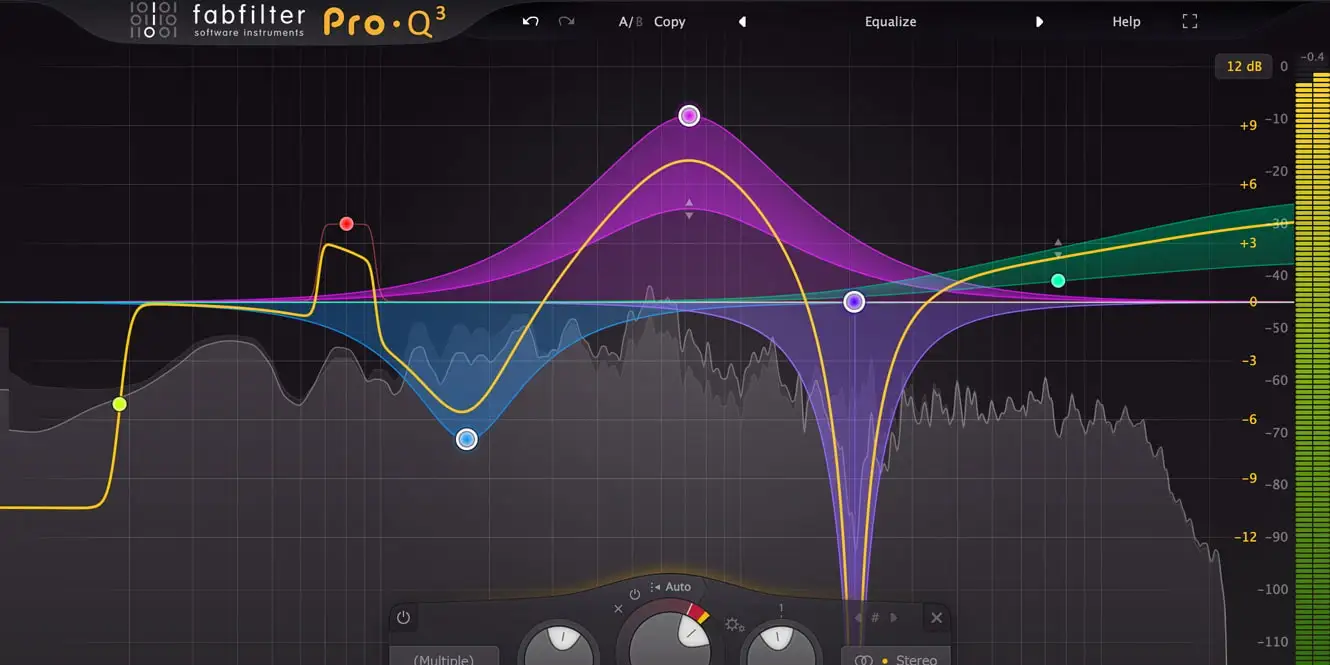
Task: Open the 12 dB display range dropdown
Action: click(x=1244, y=67)
